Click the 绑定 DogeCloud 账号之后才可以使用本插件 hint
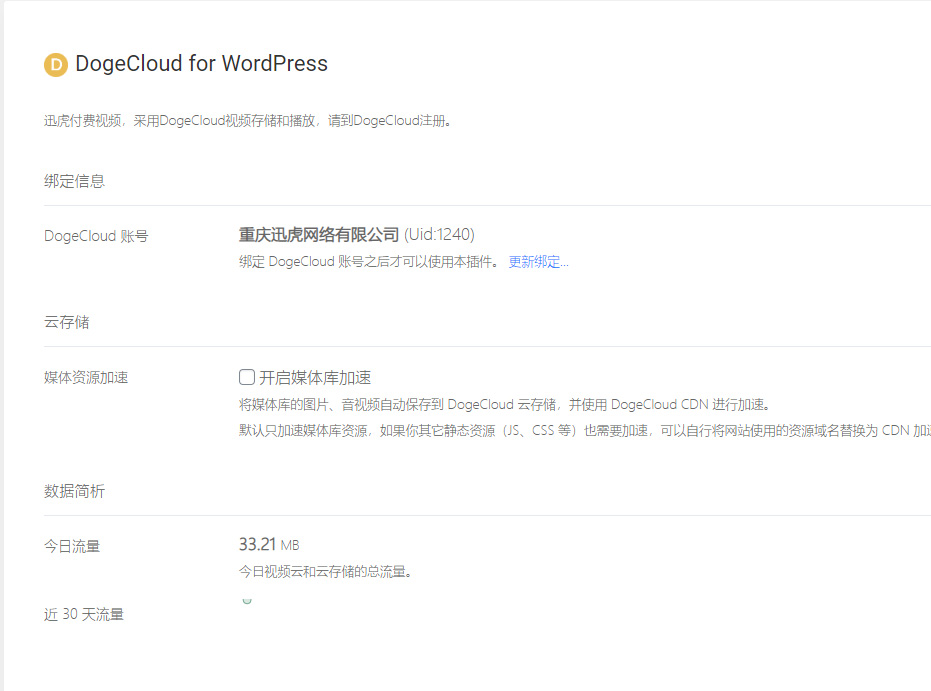This screenshot has height=691, width=931. coord(369,262)
